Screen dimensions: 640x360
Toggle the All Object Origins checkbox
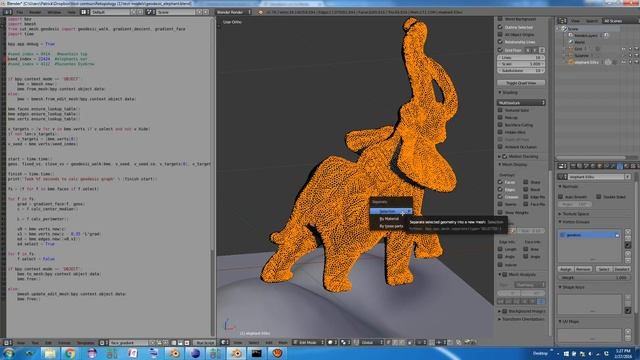(500, 34)
